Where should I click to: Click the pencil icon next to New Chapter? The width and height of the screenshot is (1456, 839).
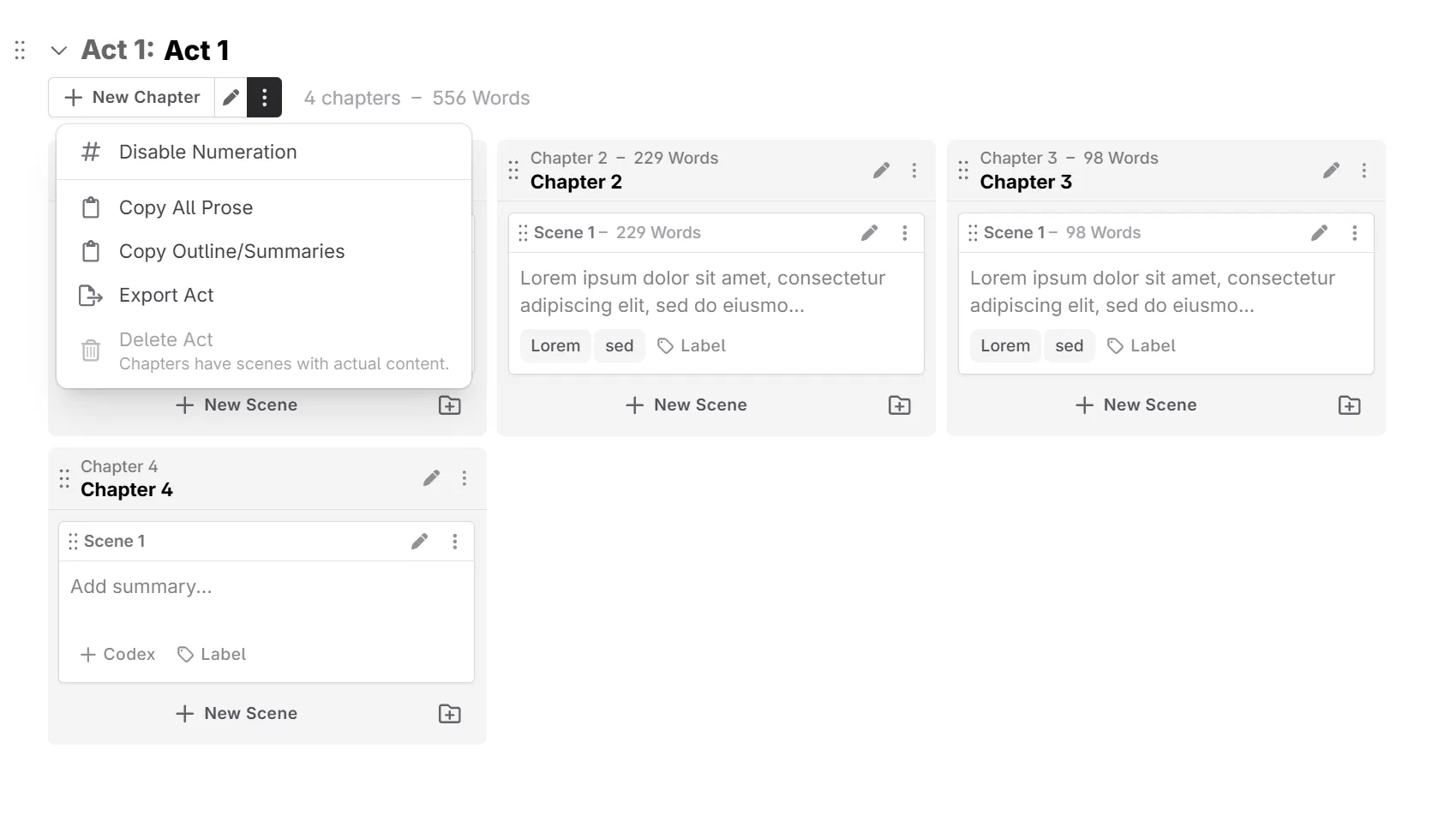point(231,98)
